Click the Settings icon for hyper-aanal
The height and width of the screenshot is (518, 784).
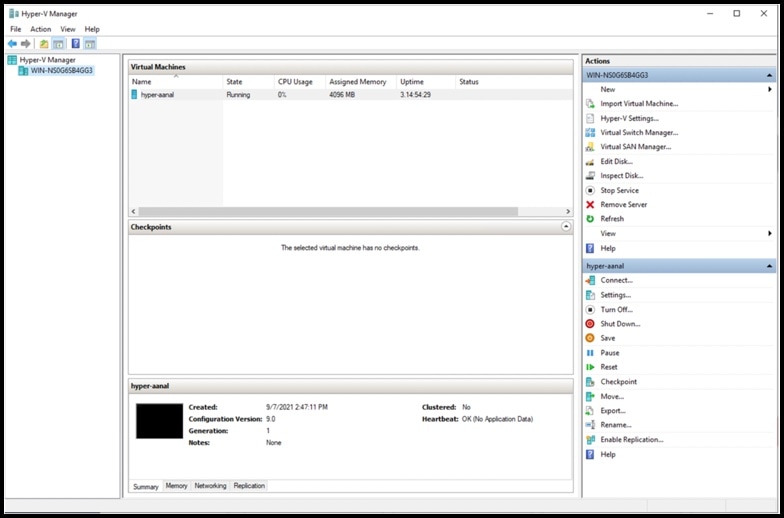590,295
